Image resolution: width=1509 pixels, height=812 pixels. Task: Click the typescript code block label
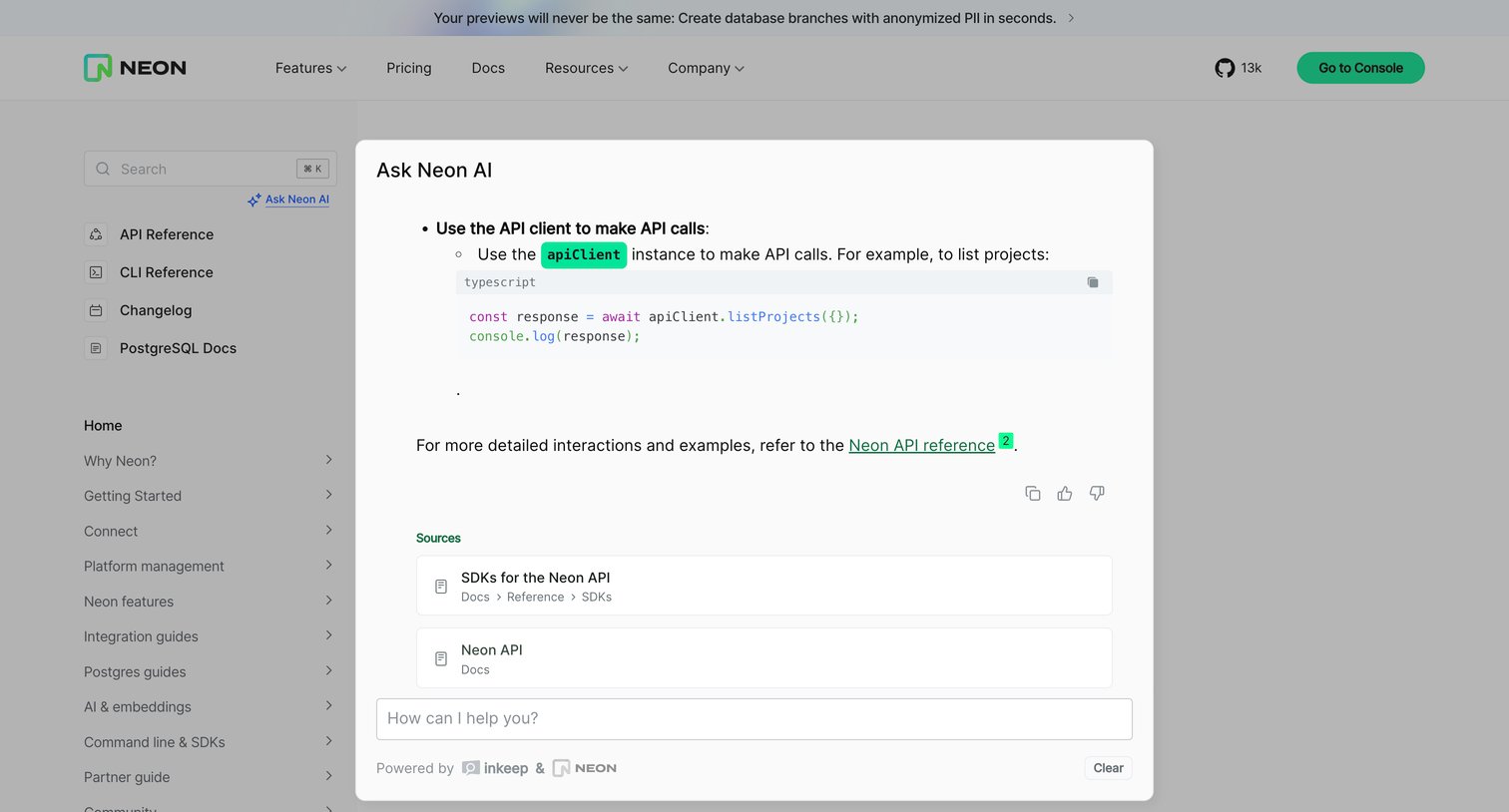pyautogui.click(x=500, y=282)
